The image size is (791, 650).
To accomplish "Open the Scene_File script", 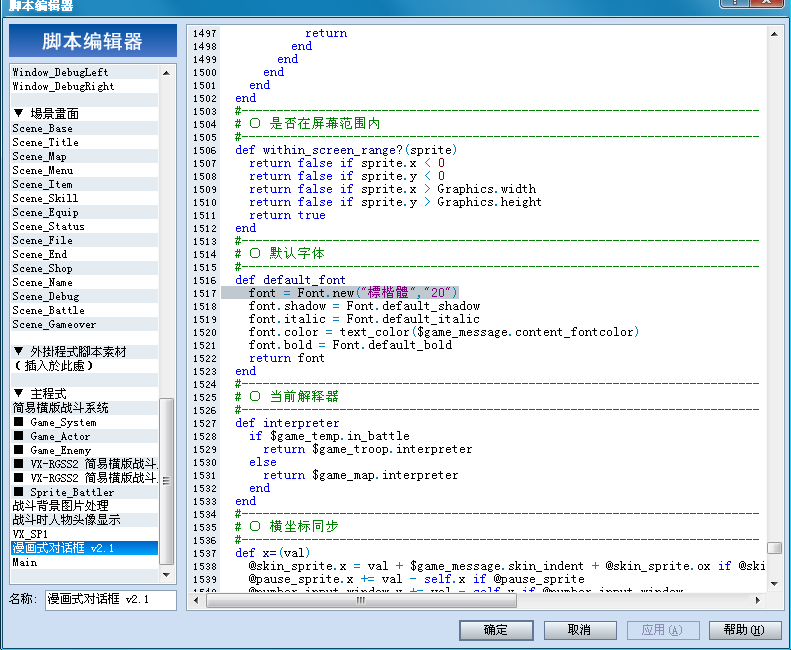I will pyautogui.click(x=85, y=240).
